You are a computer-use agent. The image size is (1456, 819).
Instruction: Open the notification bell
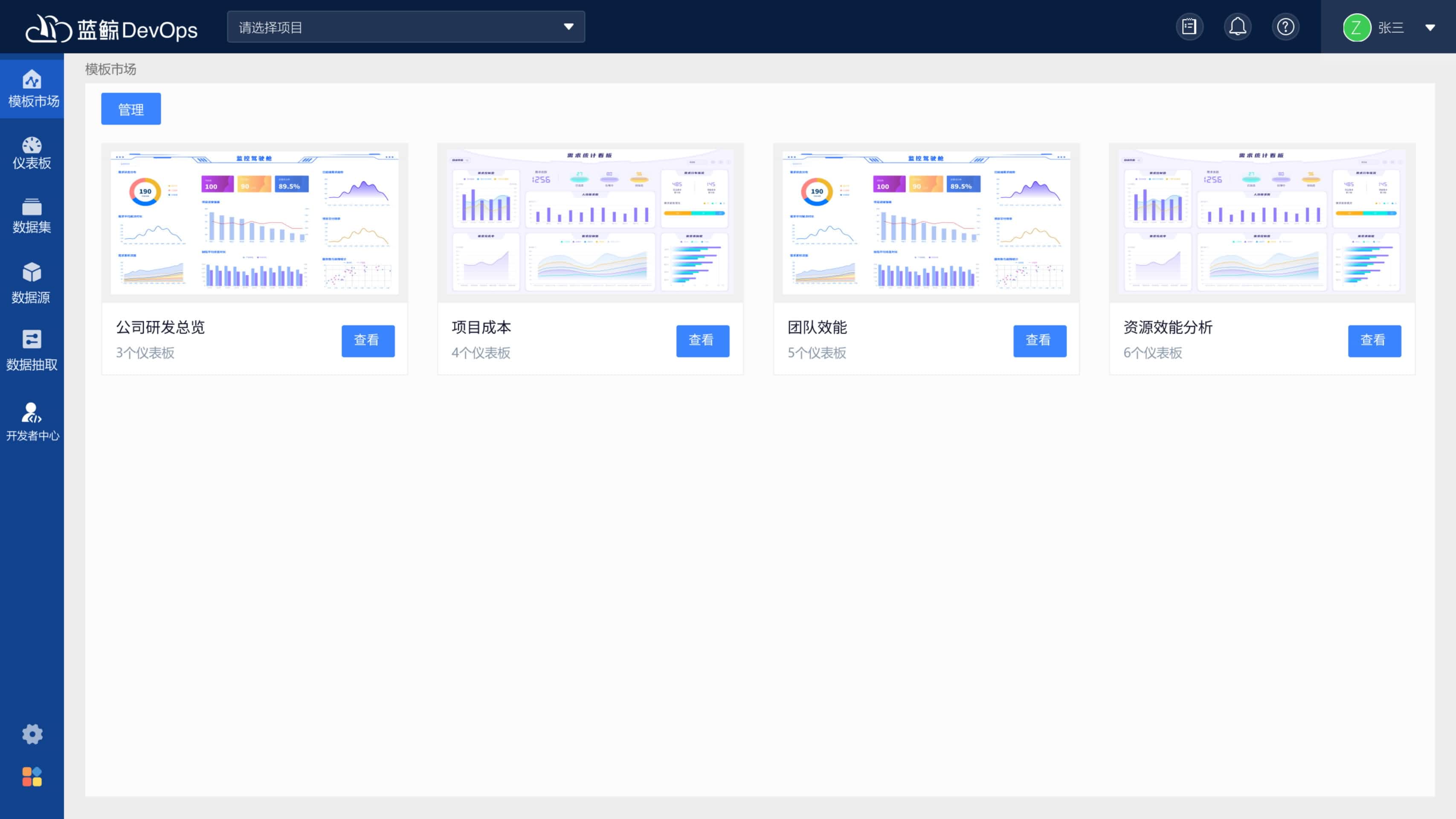1237,26
